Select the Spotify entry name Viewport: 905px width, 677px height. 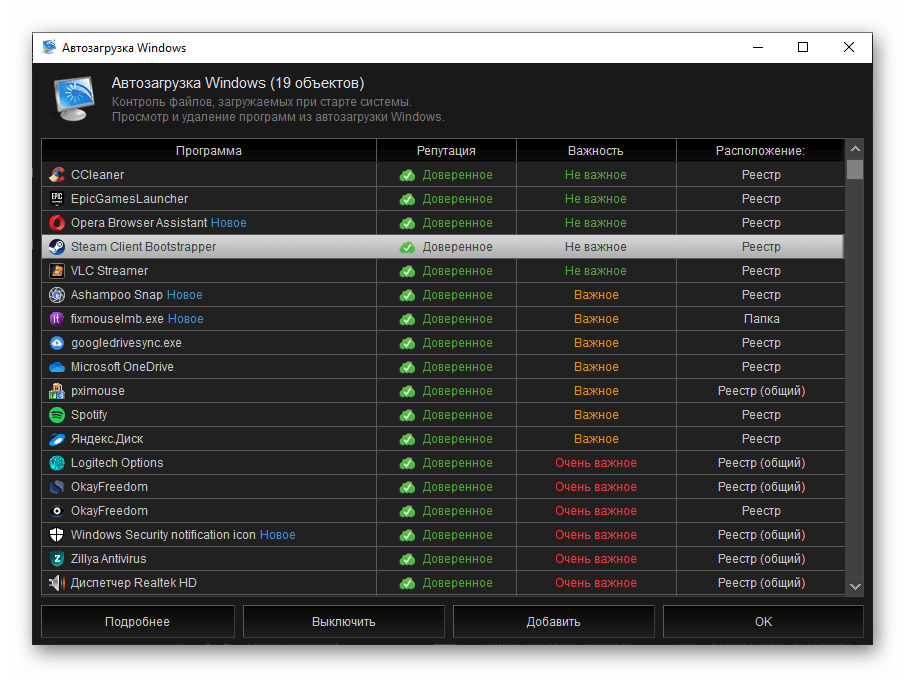[89, 415]
